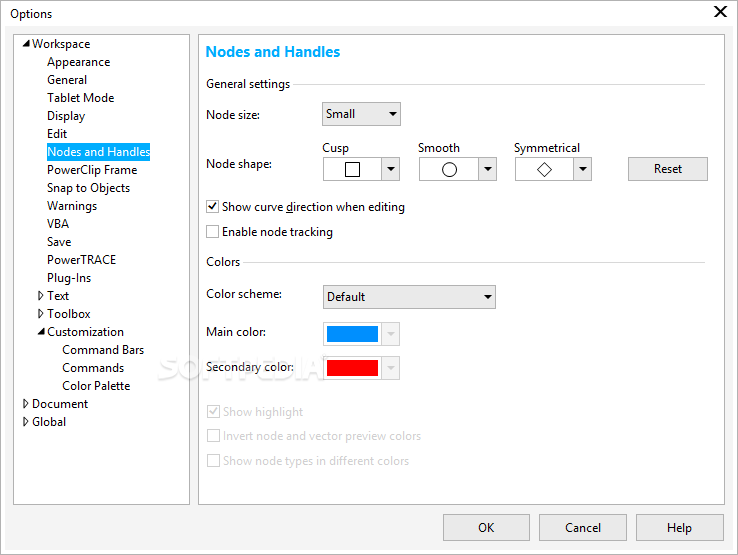The height and width of the screenshot is (555, 738).
Task: Click the Symmetrical diamond node shape icon
Action: 544,169
